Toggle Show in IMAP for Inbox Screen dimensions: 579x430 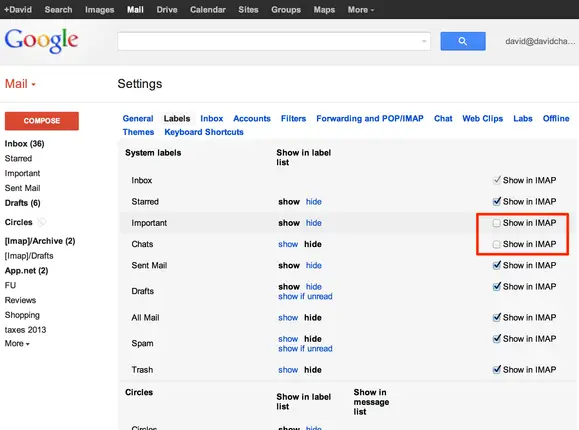[497, 180]
